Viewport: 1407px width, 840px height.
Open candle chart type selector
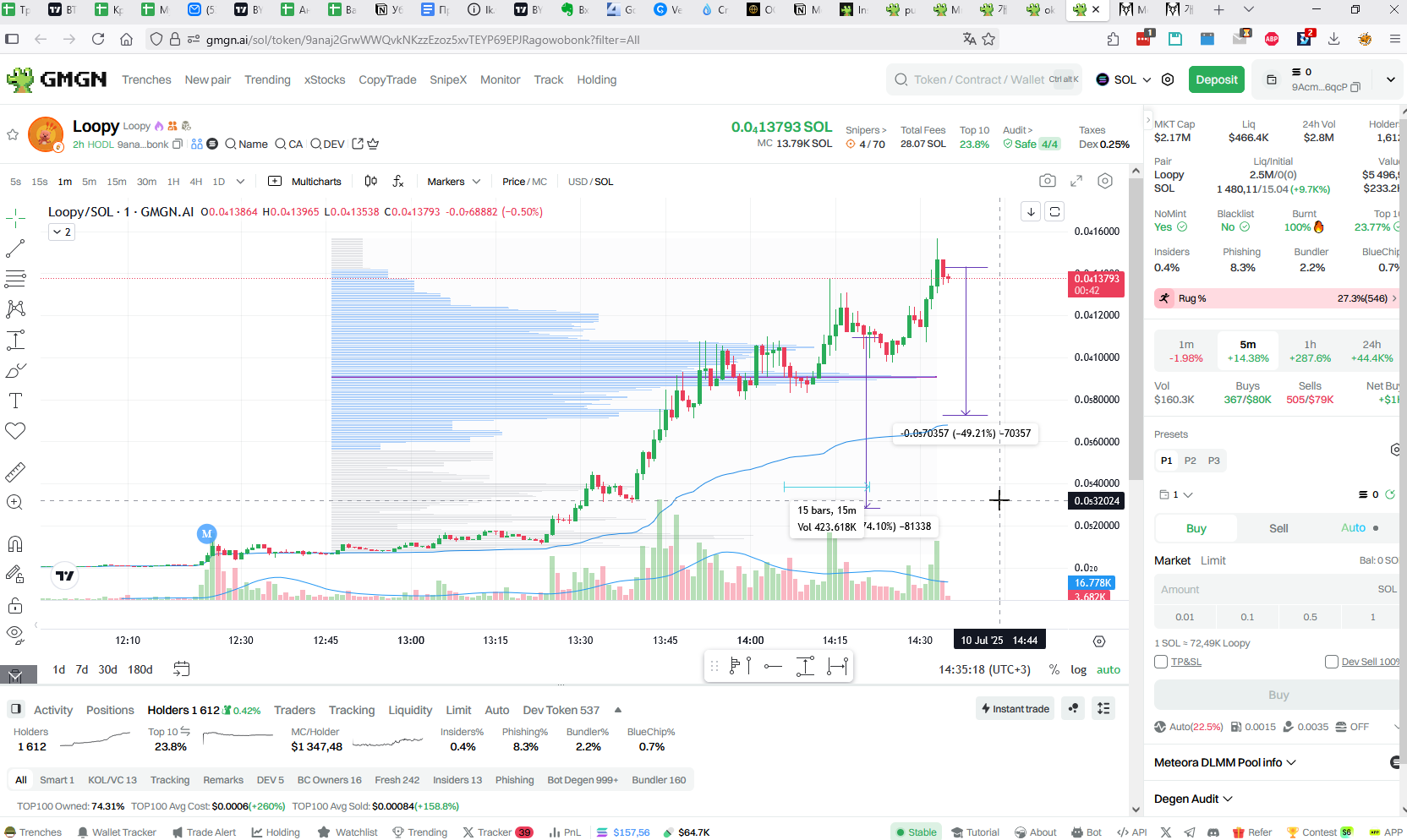pos(370,181)
